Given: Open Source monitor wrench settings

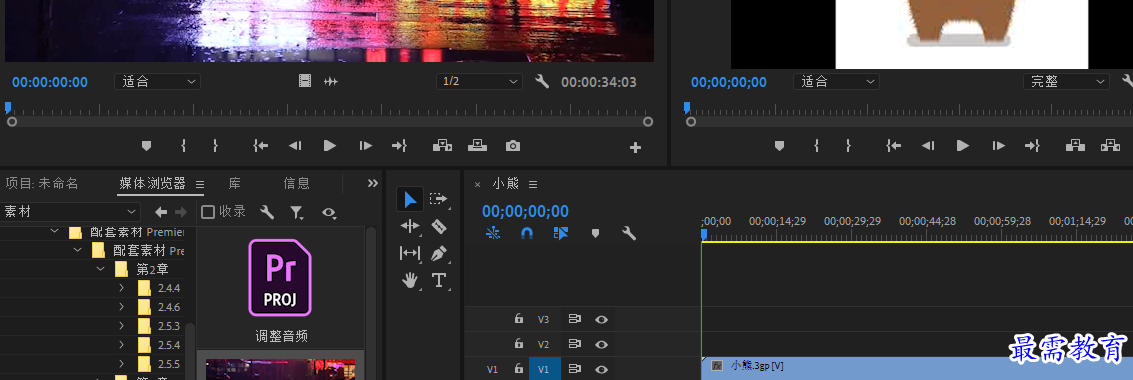Looking at the screenshot, I should 542,82.
